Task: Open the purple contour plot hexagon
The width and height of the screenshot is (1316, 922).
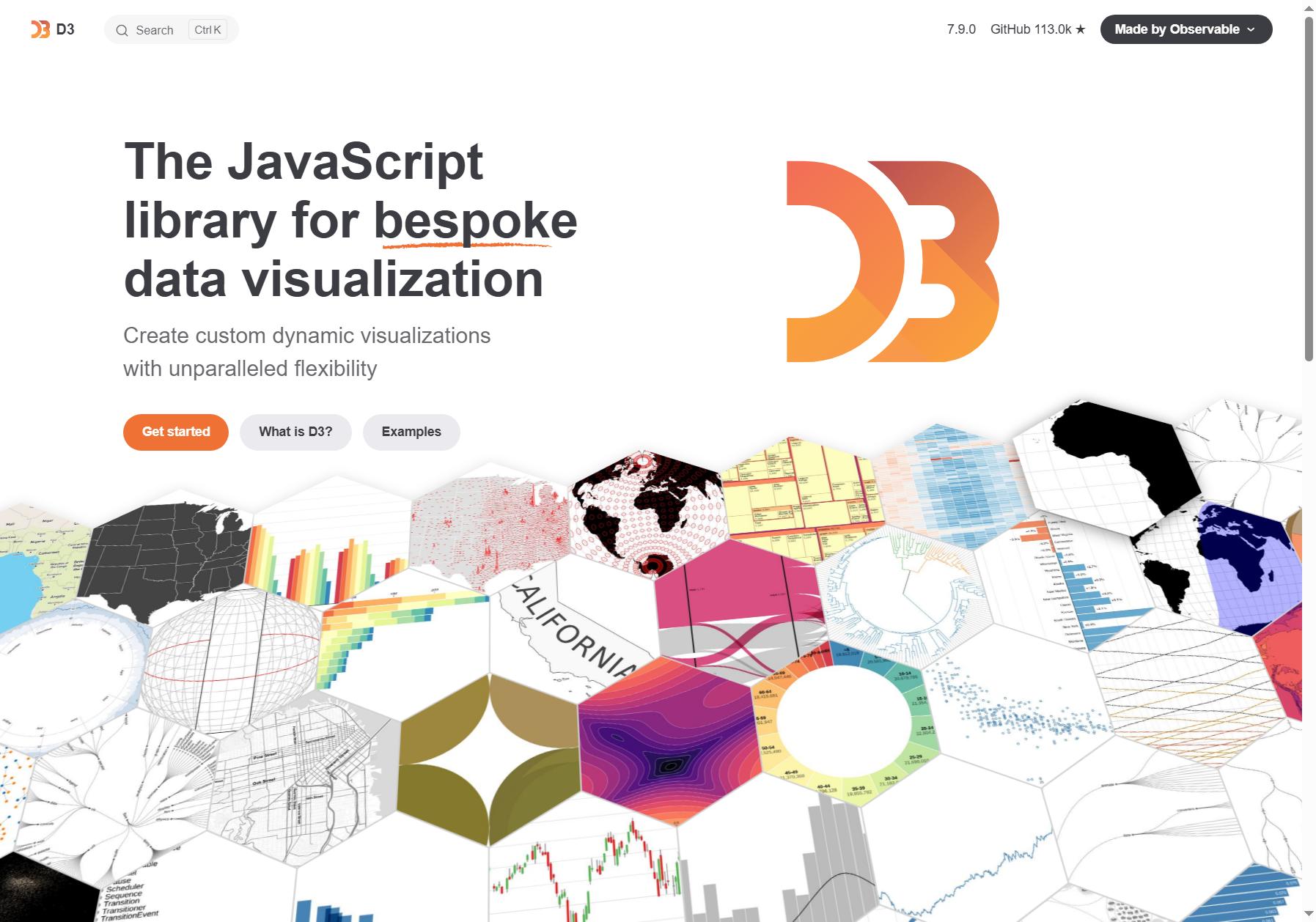Action: pyautogui.click(x=669, y=740)
